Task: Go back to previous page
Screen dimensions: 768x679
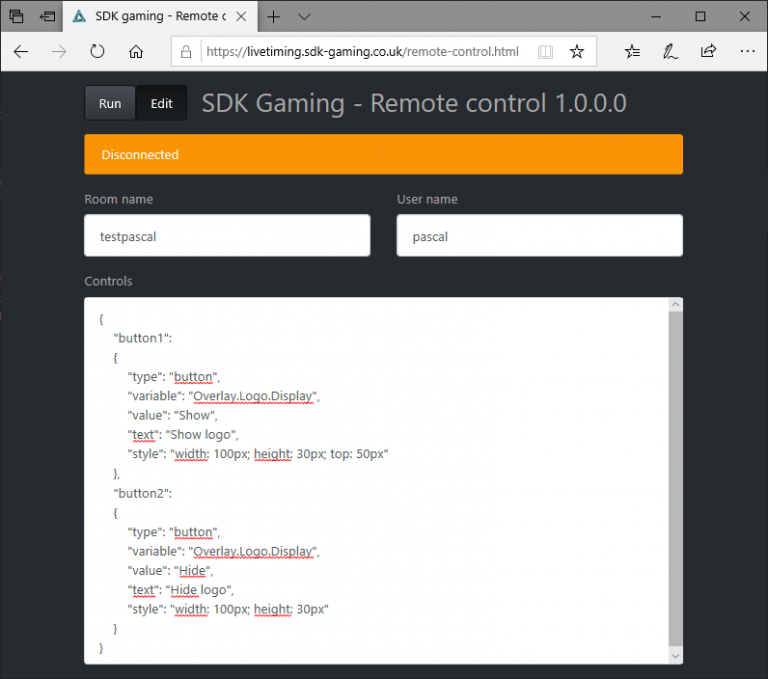Action: [21, 51]
